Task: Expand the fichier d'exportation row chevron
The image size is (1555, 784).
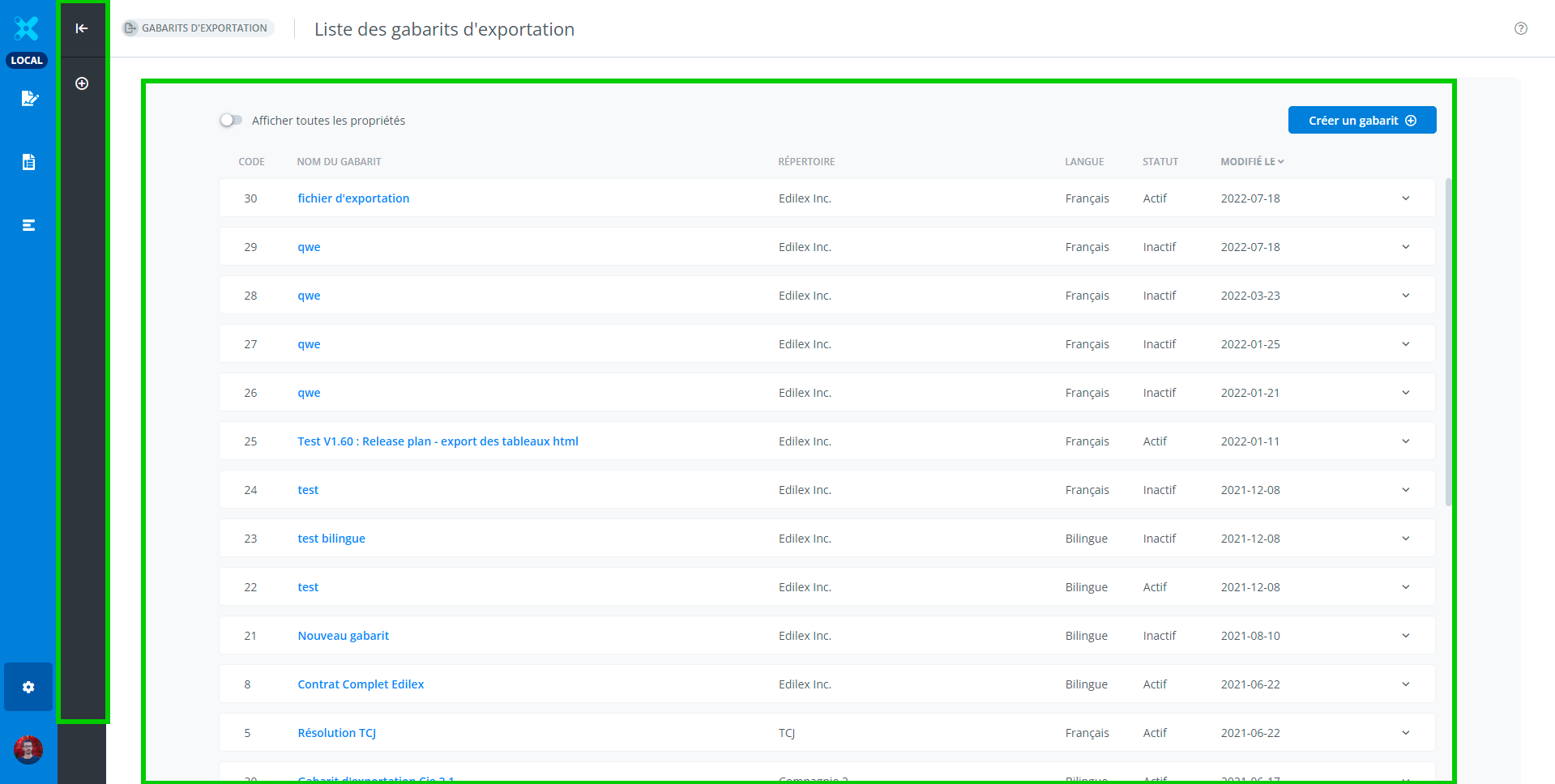Action: pos(1405,198)
